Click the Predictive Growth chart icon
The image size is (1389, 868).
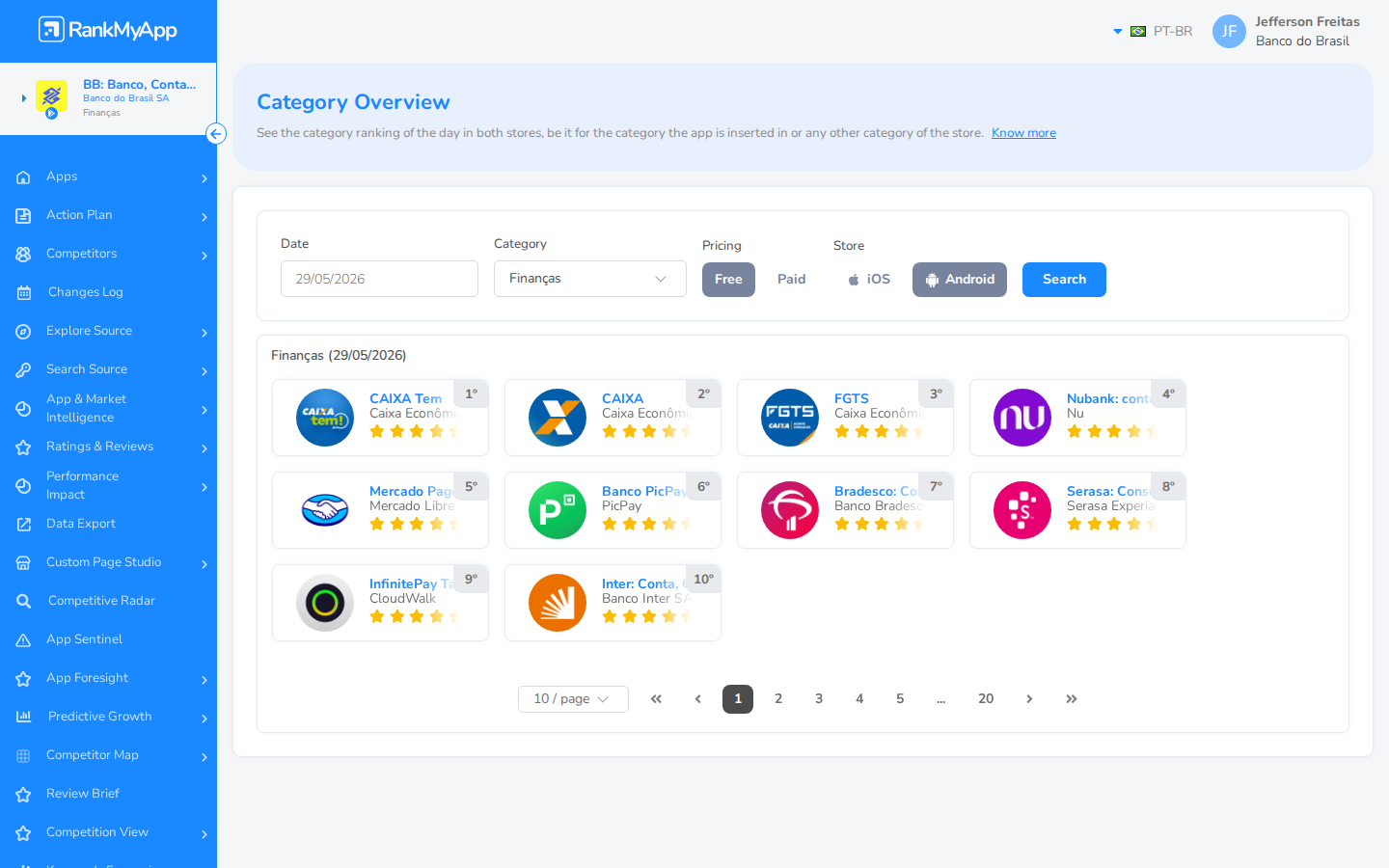(x=23, y=718)
